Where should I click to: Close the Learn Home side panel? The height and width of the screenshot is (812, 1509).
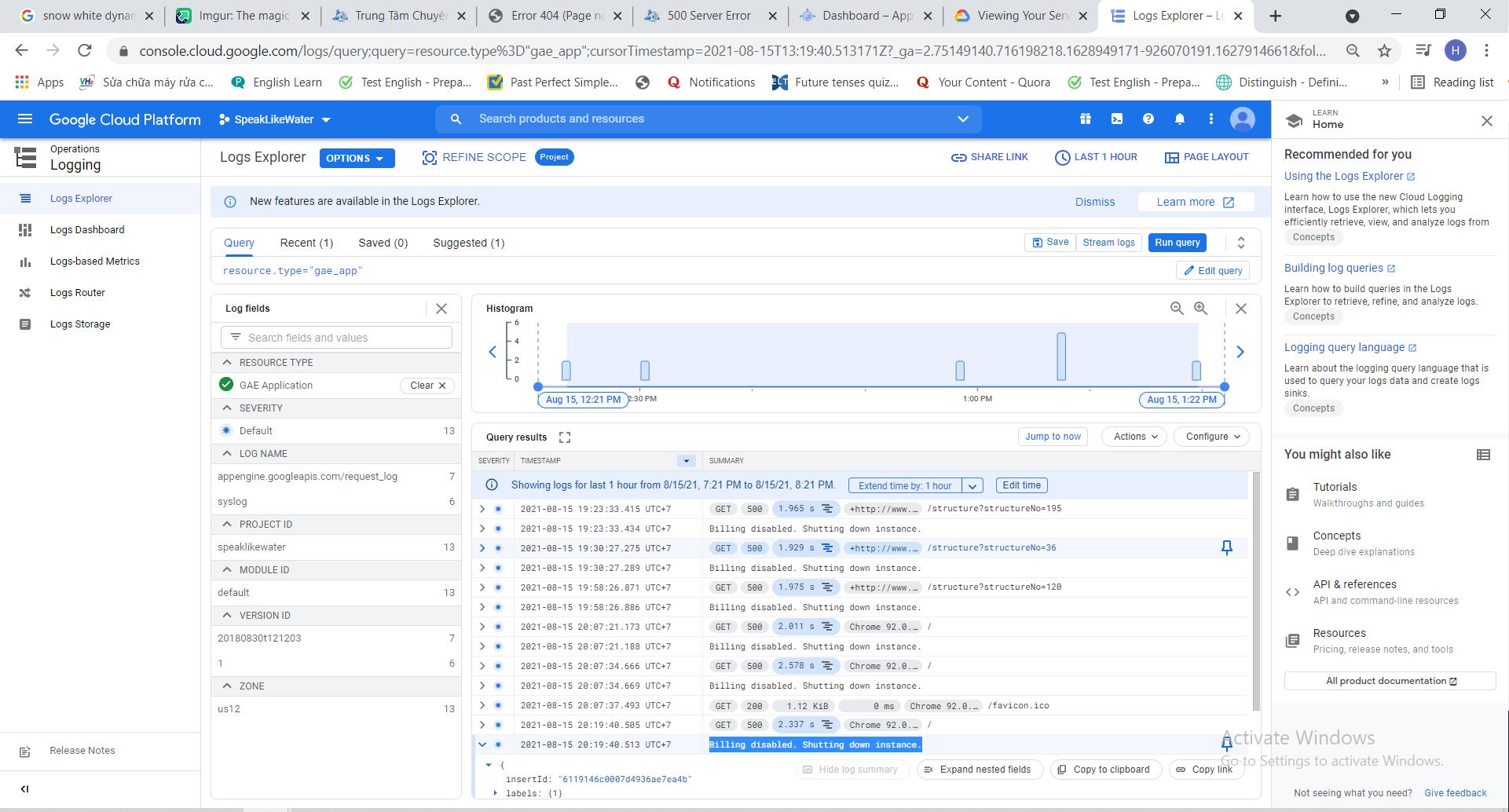click(1487, 121)
